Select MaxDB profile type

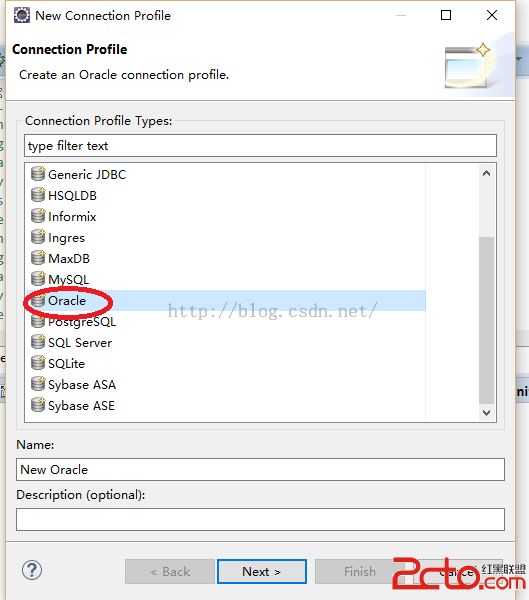coord(69,259)
